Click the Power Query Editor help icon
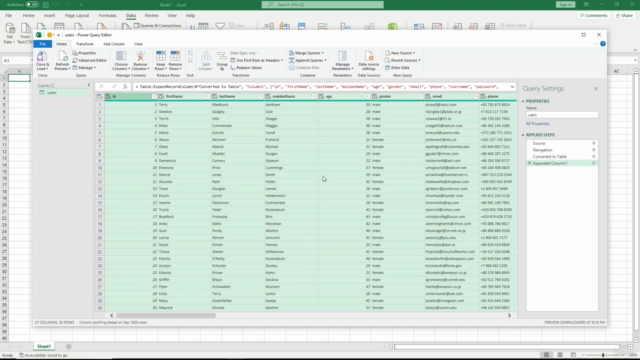 click(603, 44)
